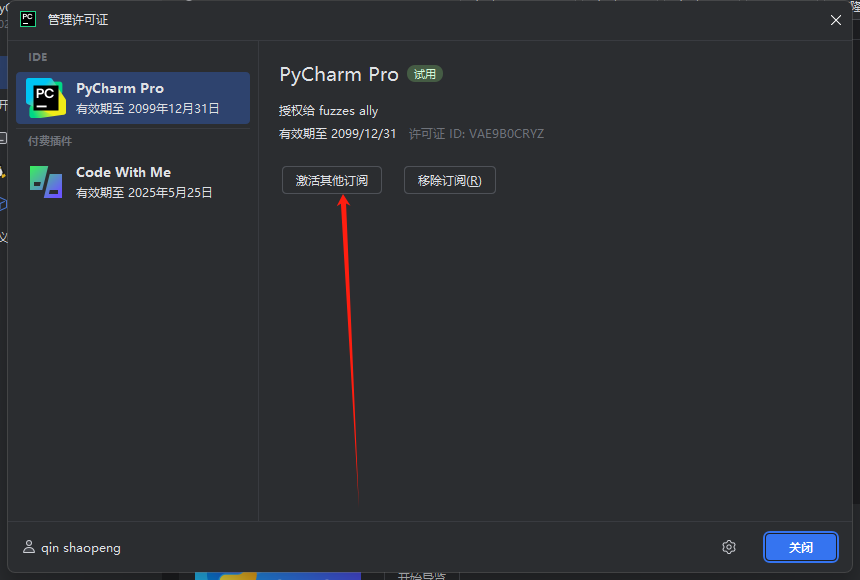Click the 有效期至 2099年12月31日 text
This screenshot has width=860, height=580.
click(148, 109)
